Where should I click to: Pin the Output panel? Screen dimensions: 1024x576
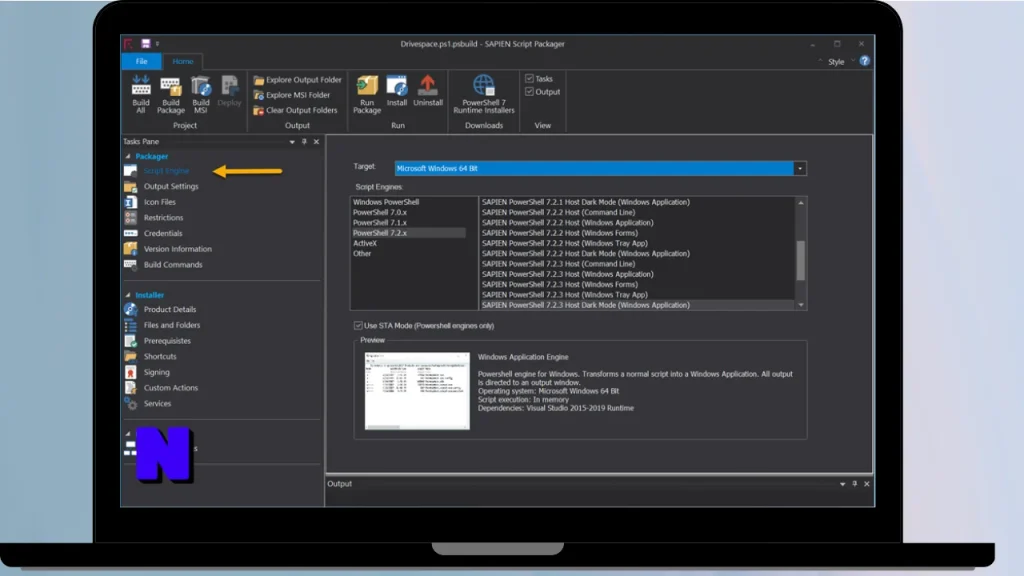point(855,484)
